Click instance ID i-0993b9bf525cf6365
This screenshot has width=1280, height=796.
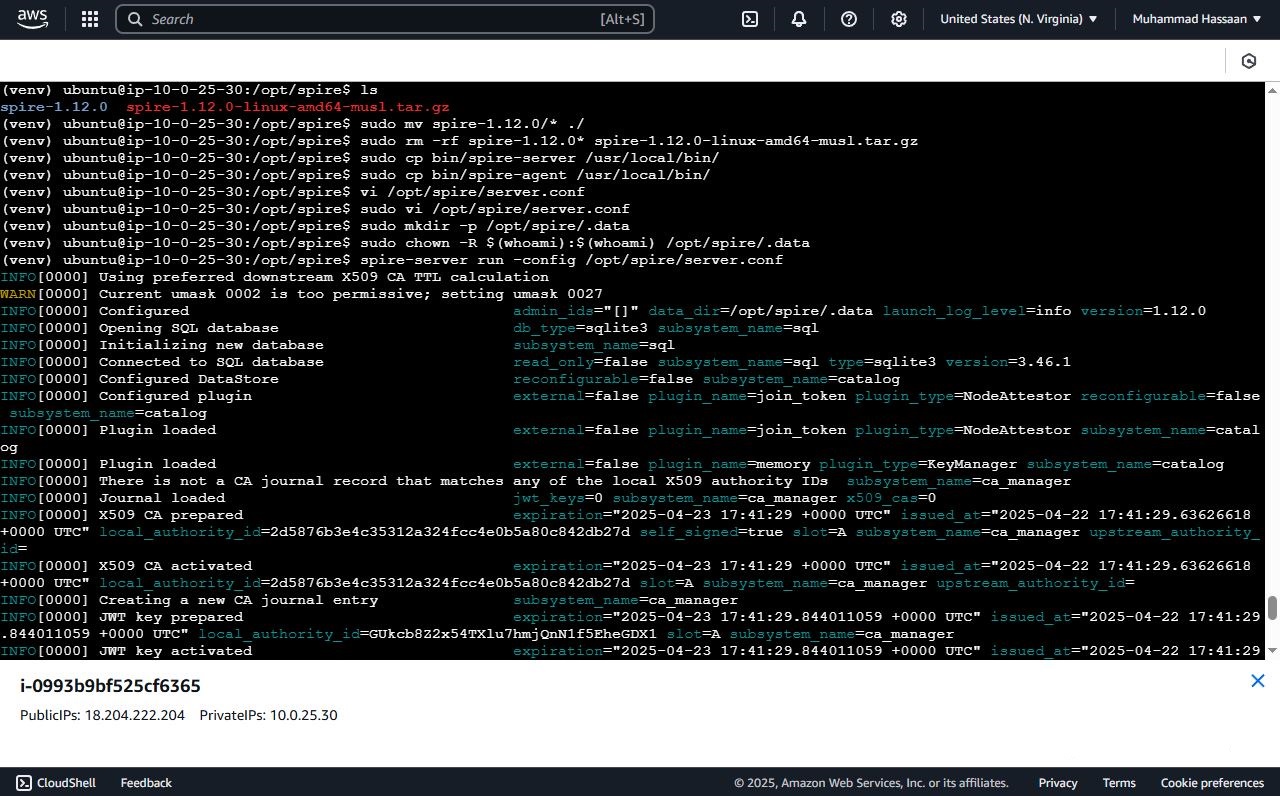(x=110, y=686)
